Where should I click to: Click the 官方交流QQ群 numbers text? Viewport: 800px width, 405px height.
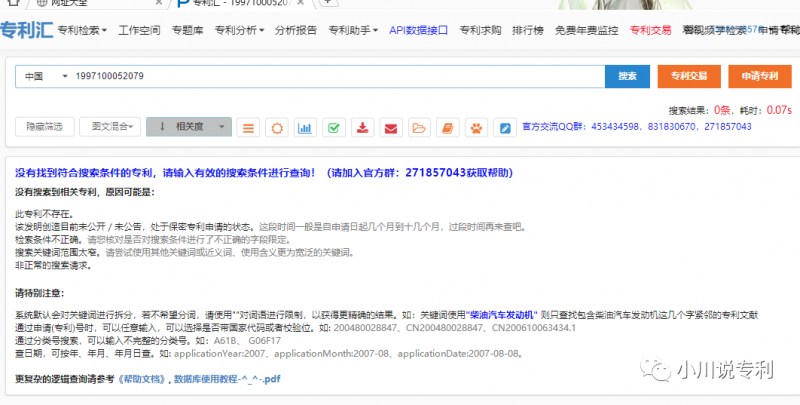(637, 126)
